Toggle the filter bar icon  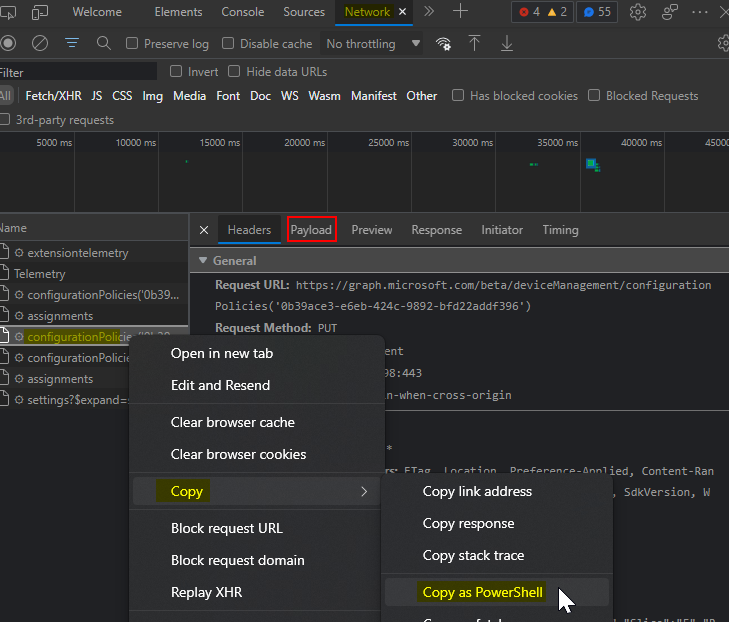pyautogui.click(x=72, y=43)
